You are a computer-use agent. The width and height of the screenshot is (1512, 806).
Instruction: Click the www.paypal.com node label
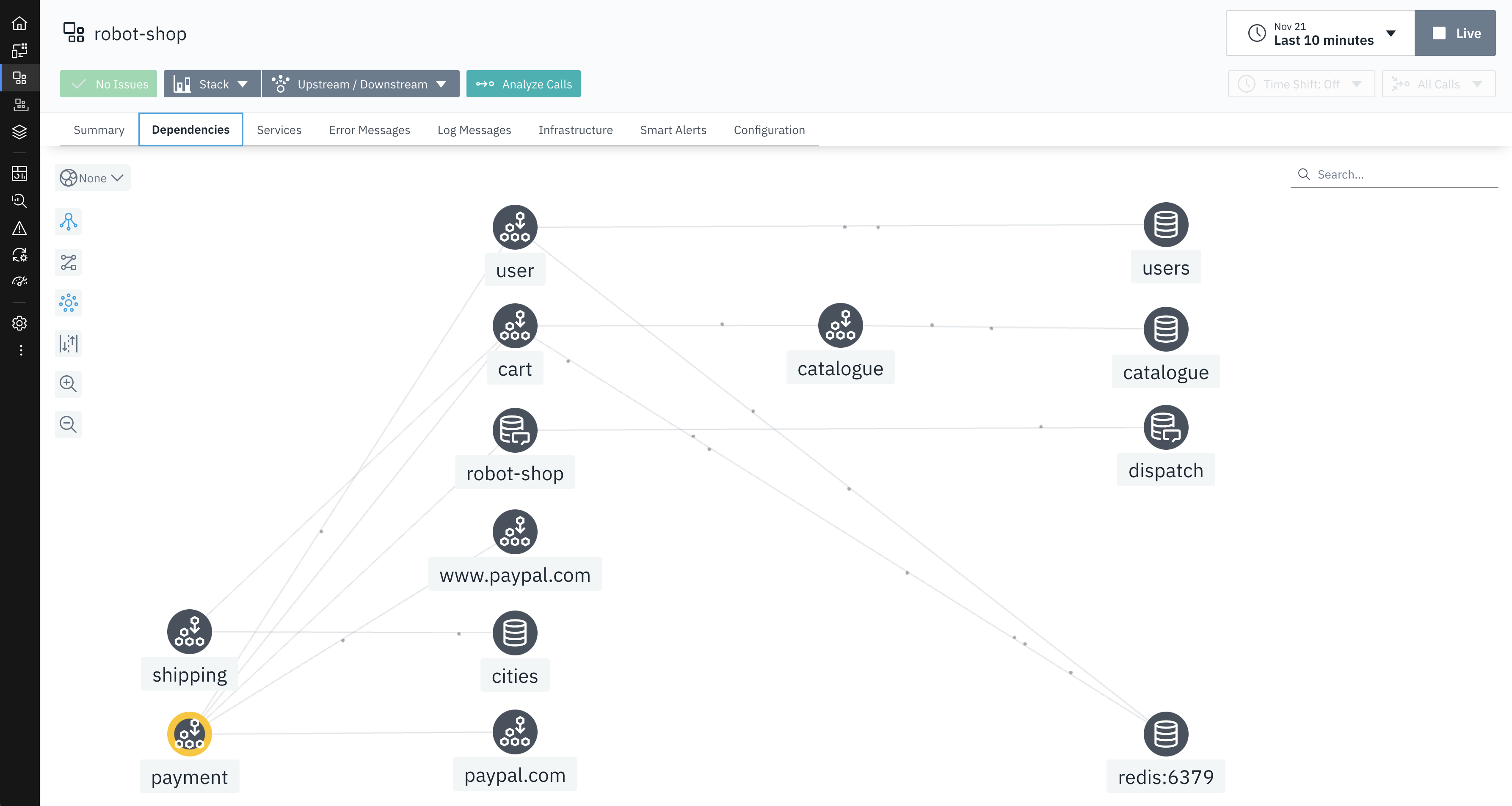(x=515, y=574)
